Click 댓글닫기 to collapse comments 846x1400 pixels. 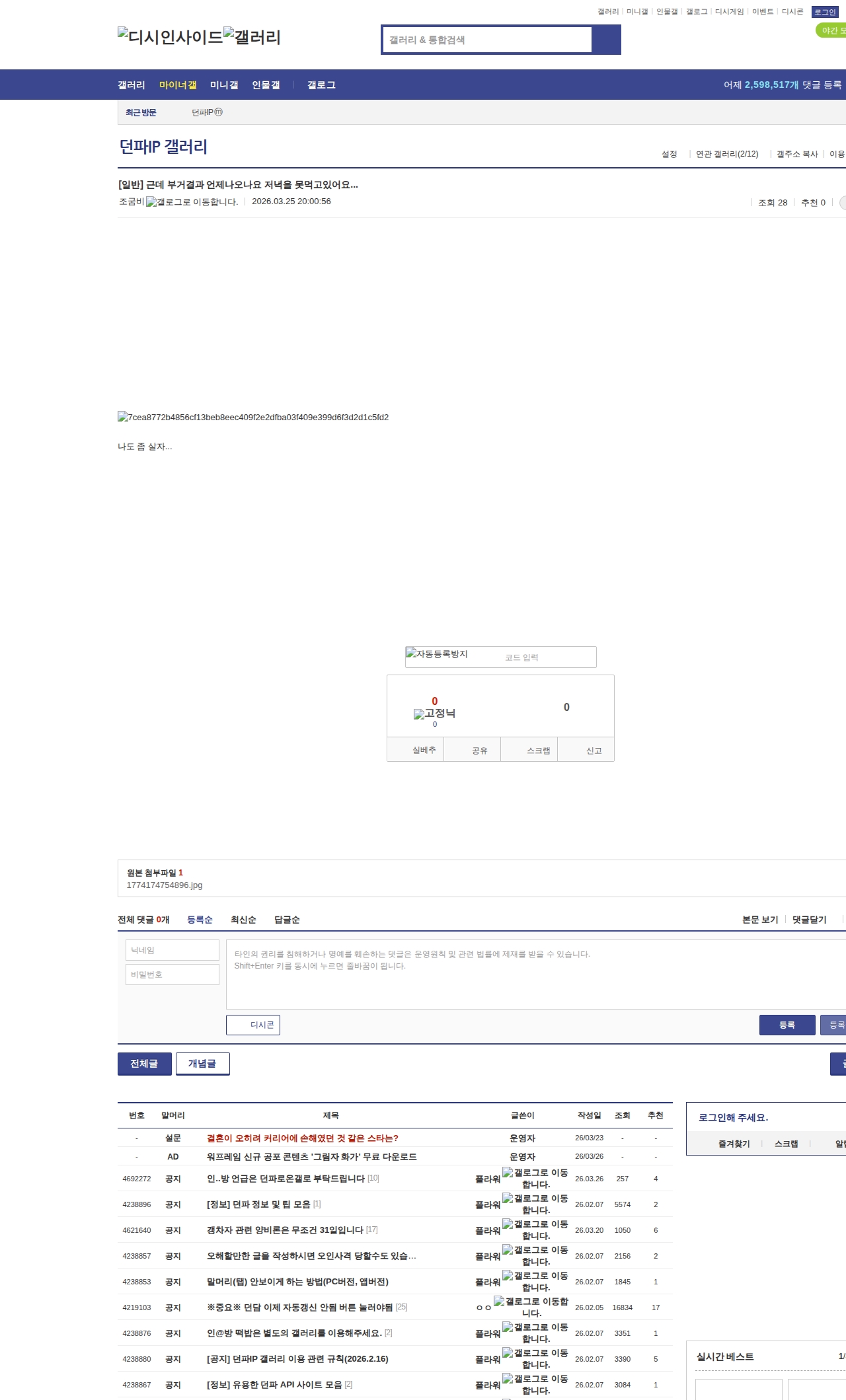coord(810,920)
